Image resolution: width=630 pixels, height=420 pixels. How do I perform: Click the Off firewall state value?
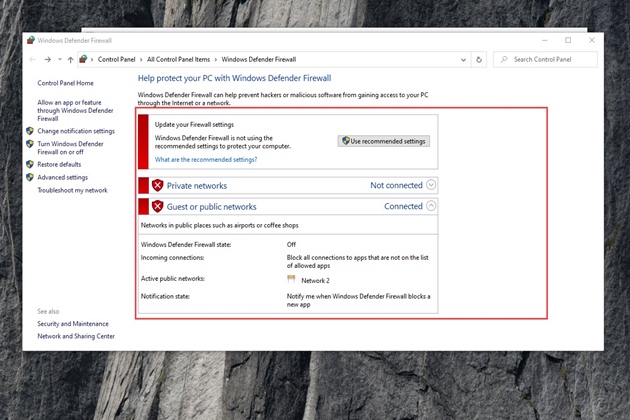[x=291, y=244]
